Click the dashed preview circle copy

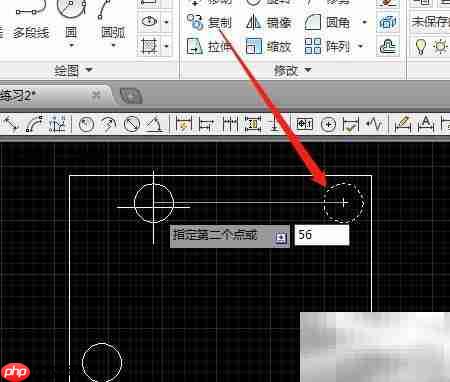[x=344, y=202]
